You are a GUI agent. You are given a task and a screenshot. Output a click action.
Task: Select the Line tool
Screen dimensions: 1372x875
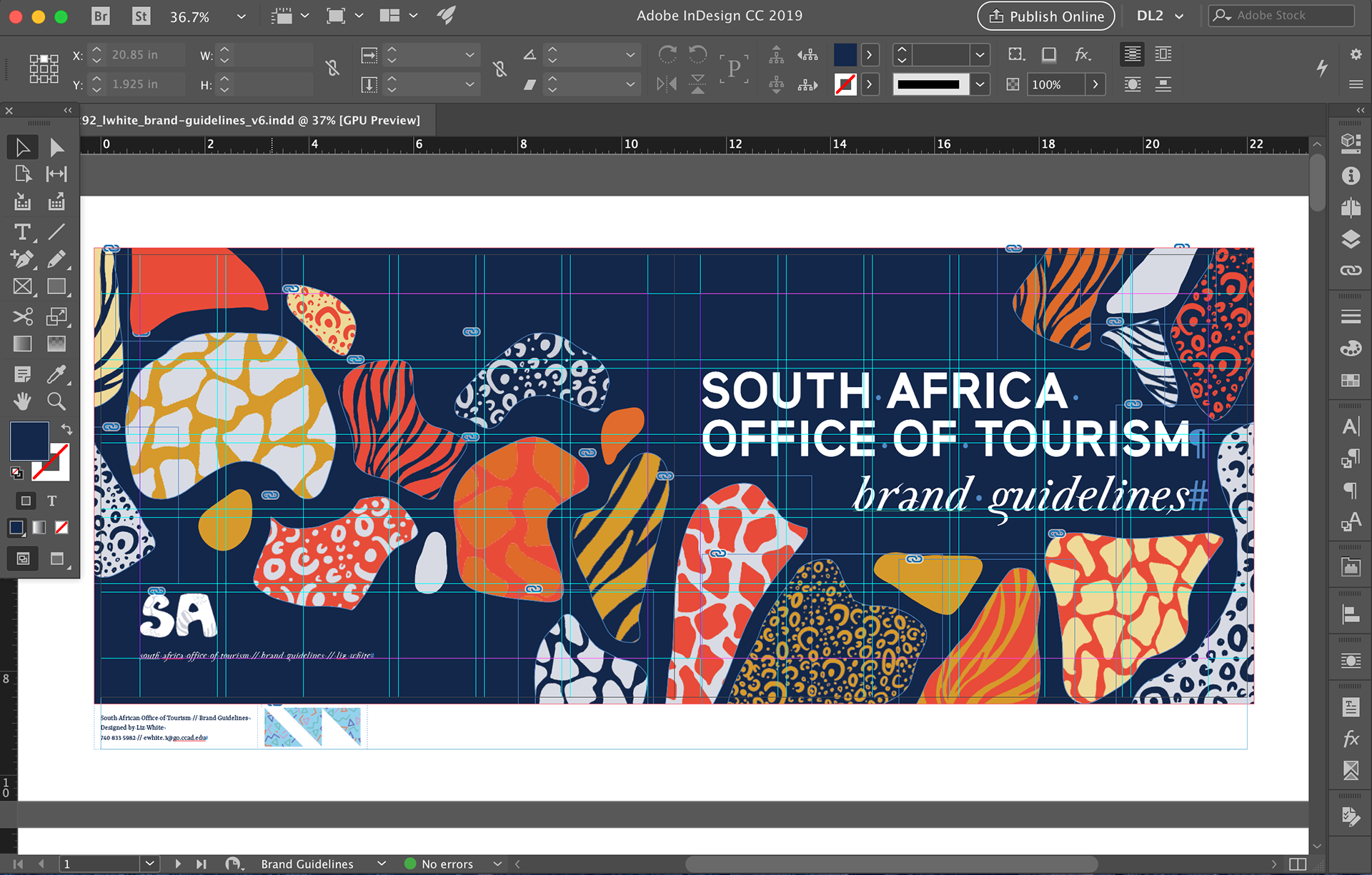pyautogui.click(x=56, y=231)
